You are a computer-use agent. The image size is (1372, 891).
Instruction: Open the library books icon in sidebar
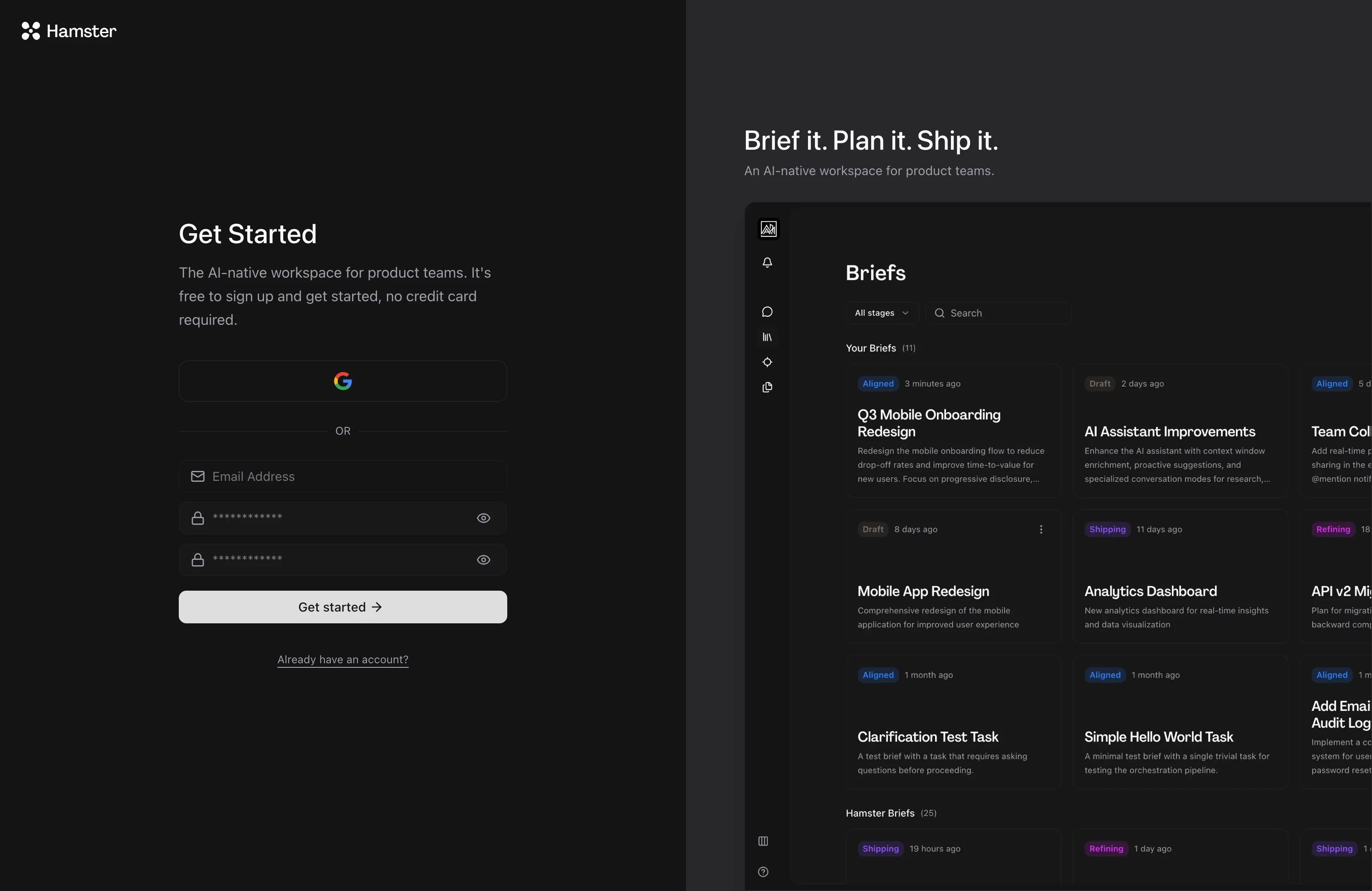pyautogui.click(x=767, y=337)
